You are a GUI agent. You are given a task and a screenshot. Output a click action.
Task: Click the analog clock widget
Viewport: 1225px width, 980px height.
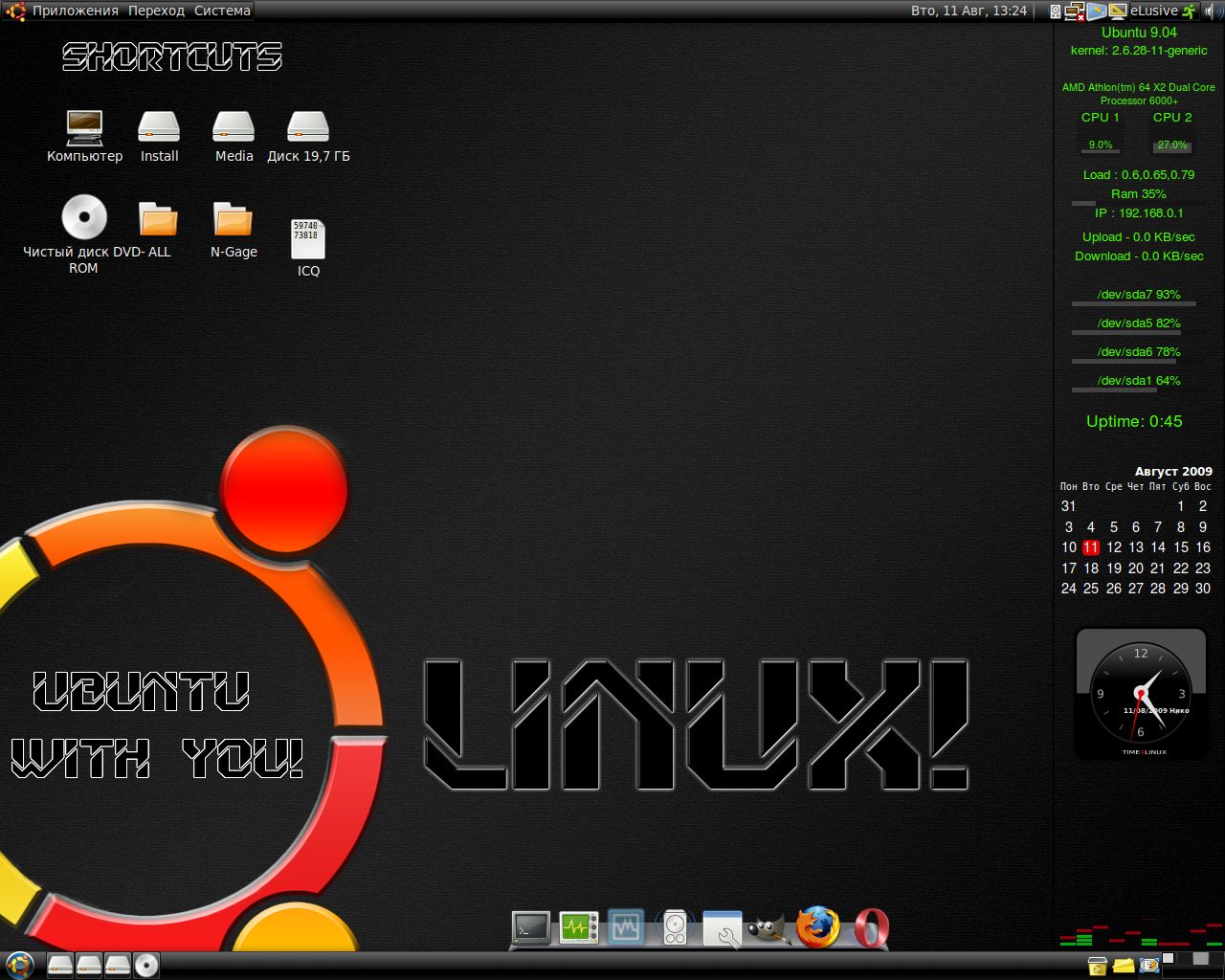coord(1140,693)
